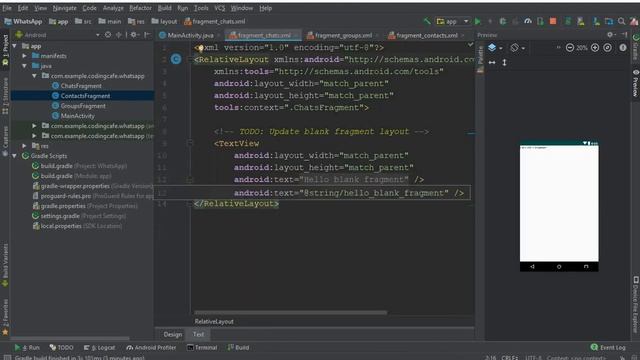This screenshot has width=640, height=360.
Task: Open the Android Profiler gauge toolbar icon
Action: tap(528, 21)
